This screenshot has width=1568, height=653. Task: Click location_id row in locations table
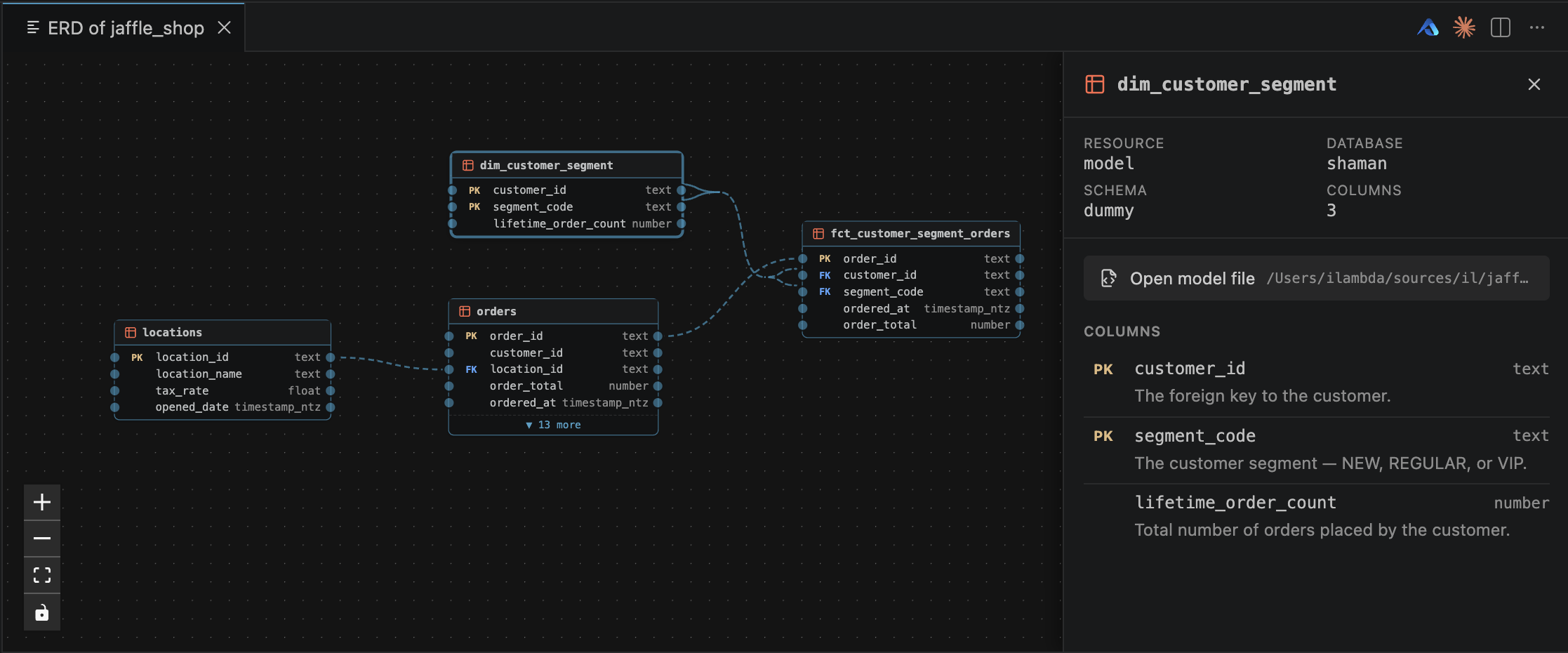222,357
